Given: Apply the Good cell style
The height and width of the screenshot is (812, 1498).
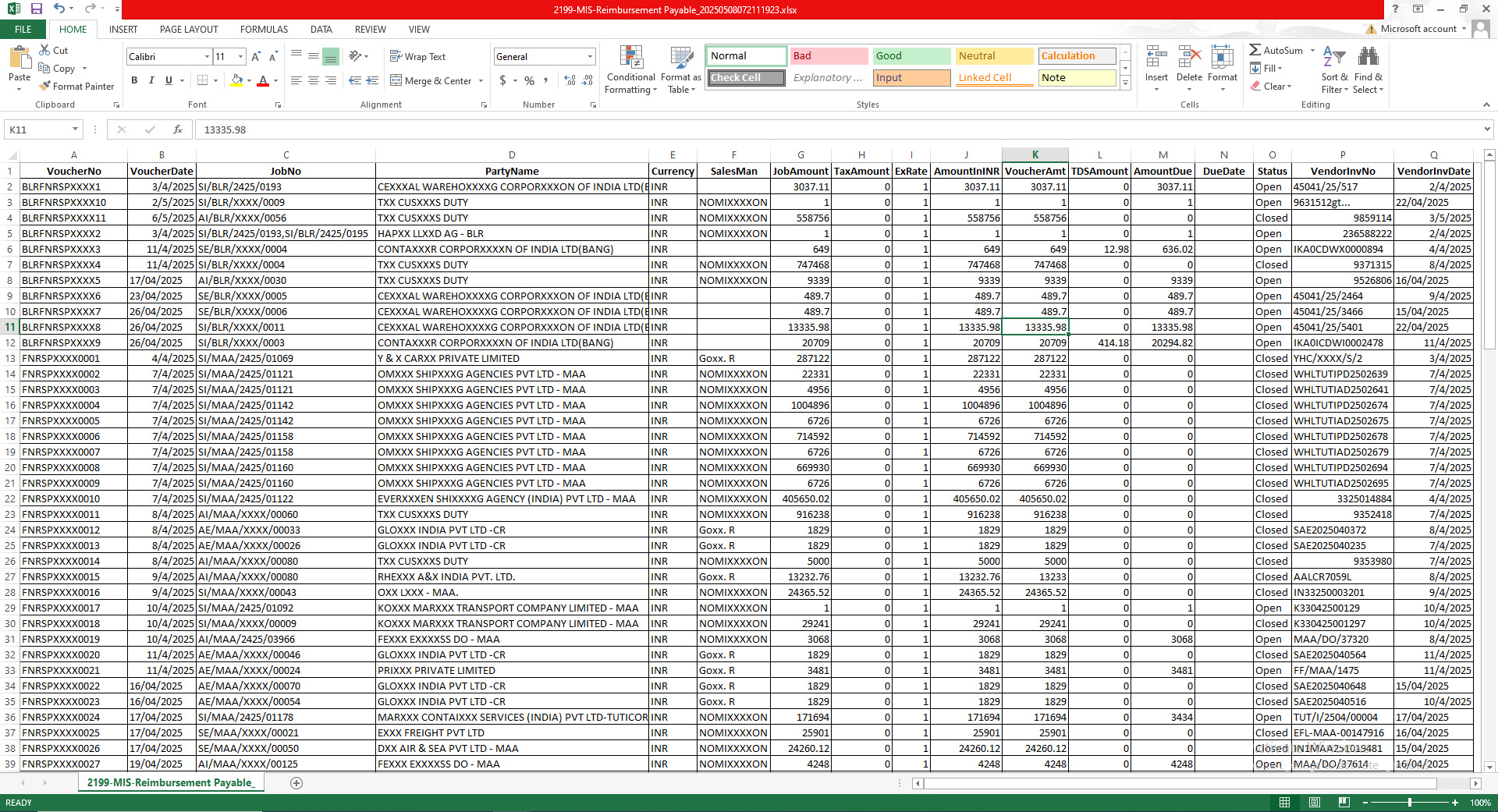Looking at the screenshot, I should click(x=911, y=56).
